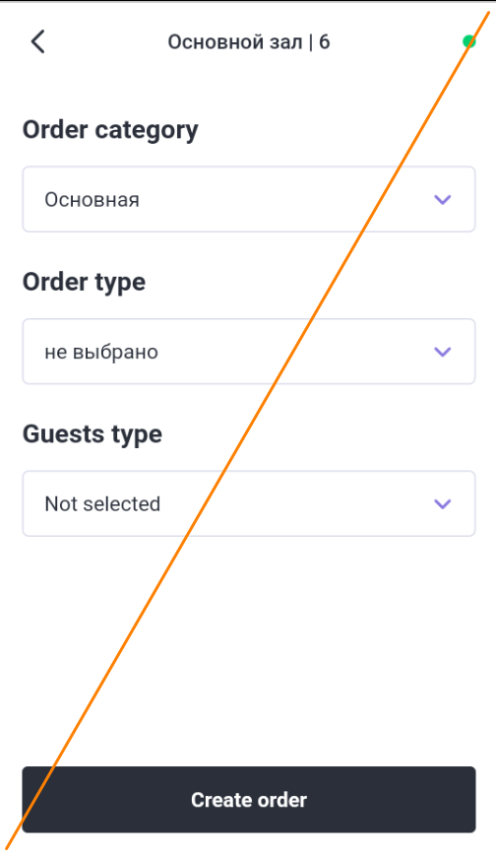Click the Guests type heading label

93,435
